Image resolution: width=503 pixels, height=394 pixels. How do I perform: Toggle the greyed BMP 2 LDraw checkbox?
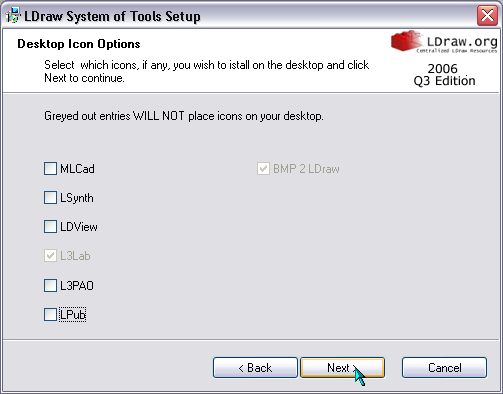coord(263,169)
